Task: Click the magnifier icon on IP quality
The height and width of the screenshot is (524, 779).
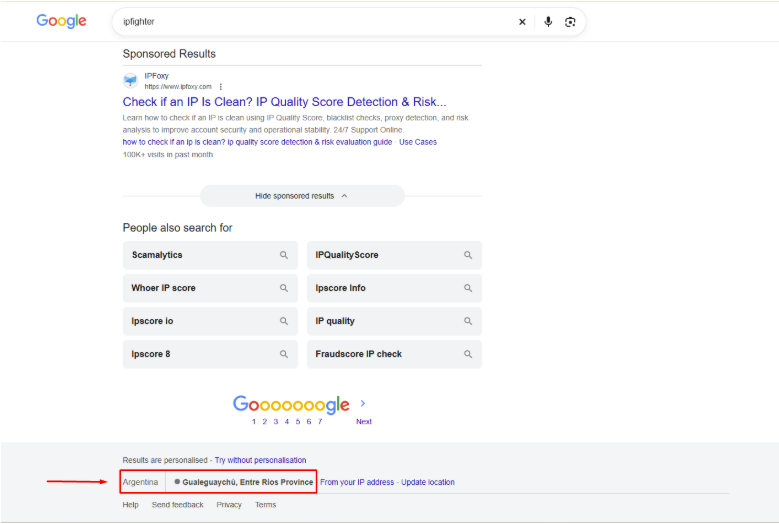Action: coord(468,321)
